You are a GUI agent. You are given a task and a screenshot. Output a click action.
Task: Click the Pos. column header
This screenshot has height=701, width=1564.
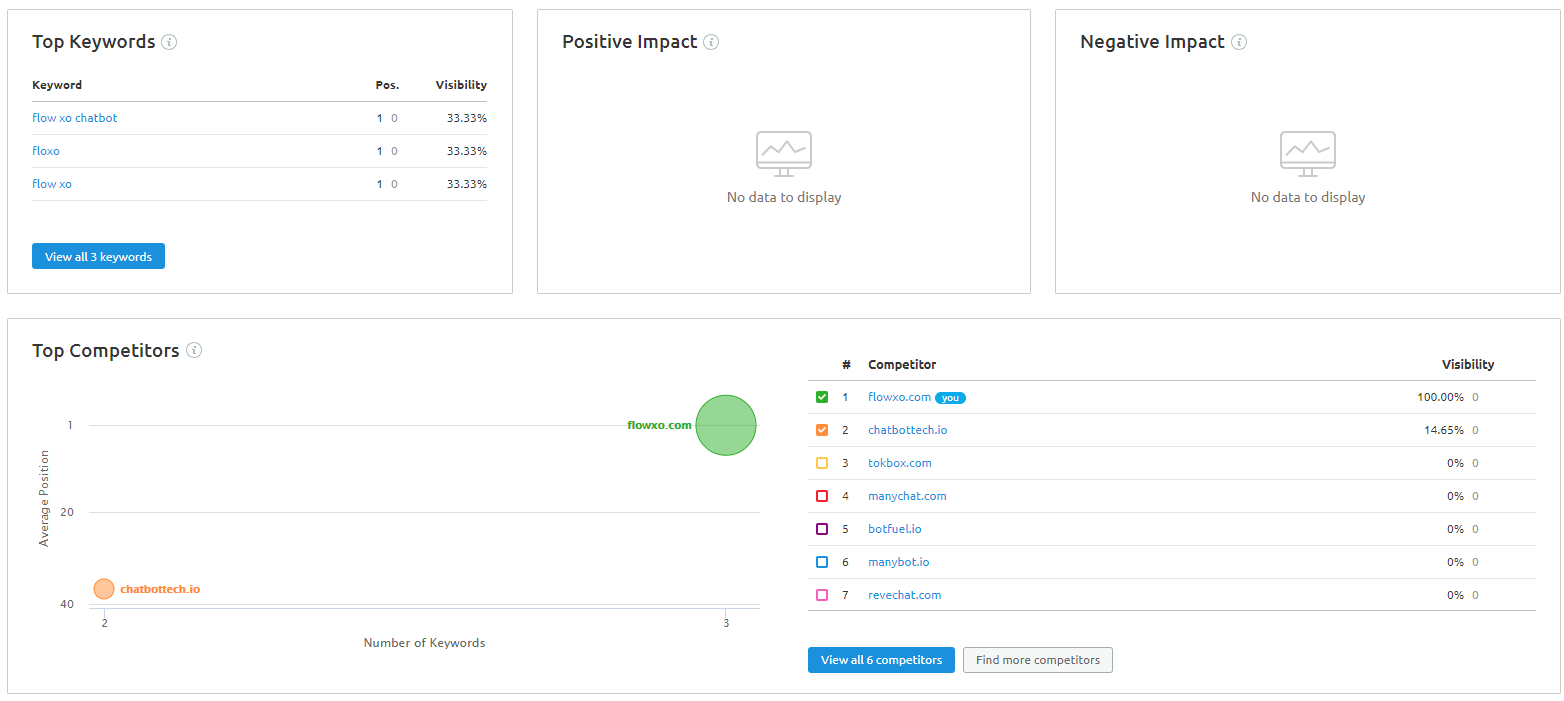click(387, 85)
